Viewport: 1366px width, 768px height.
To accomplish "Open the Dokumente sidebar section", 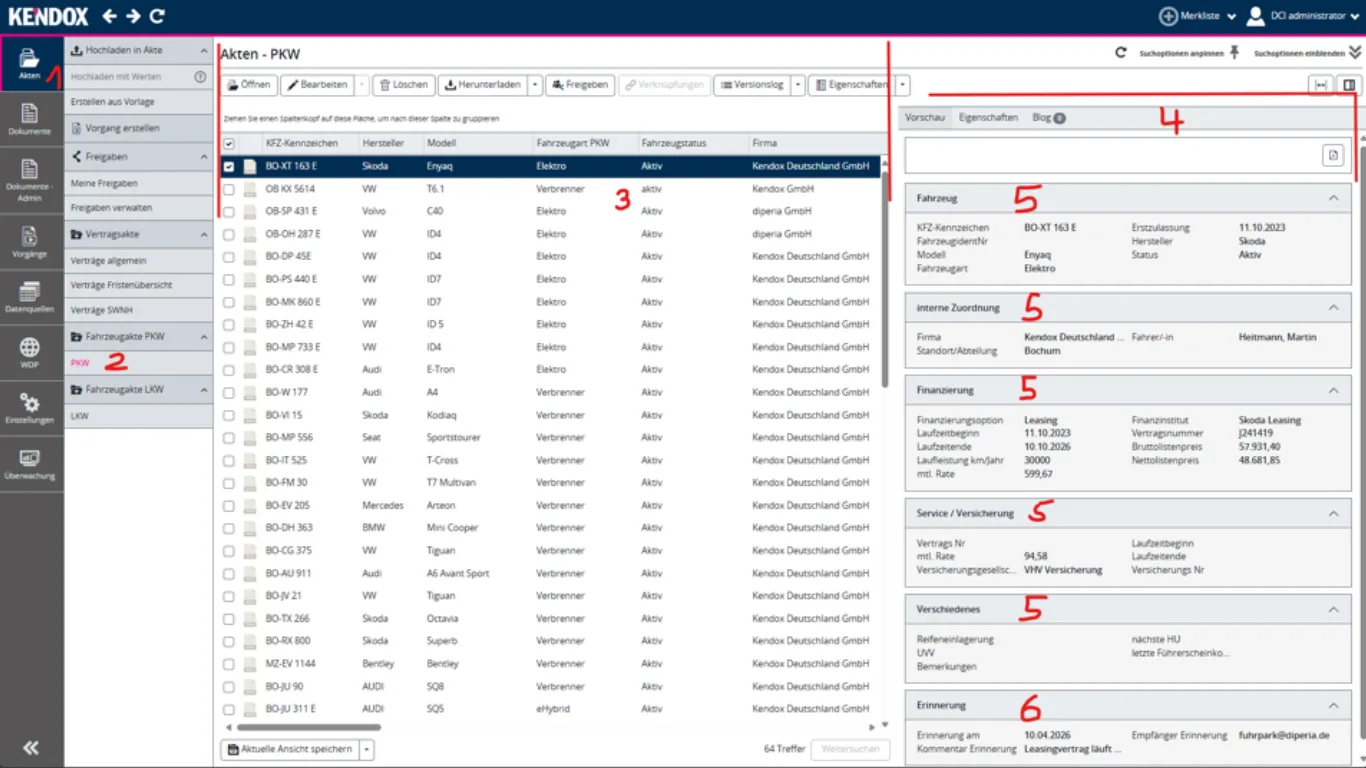I will coord(30,119).
